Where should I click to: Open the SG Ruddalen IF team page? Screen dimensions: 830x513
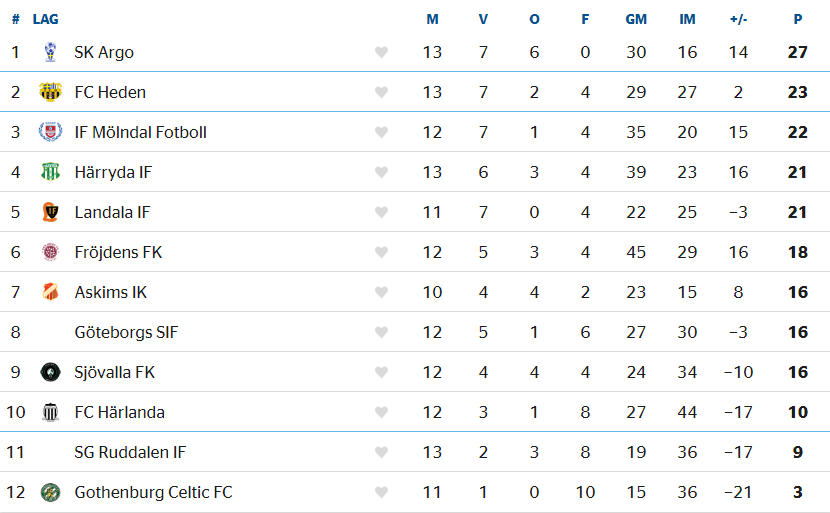coord(130,452)
